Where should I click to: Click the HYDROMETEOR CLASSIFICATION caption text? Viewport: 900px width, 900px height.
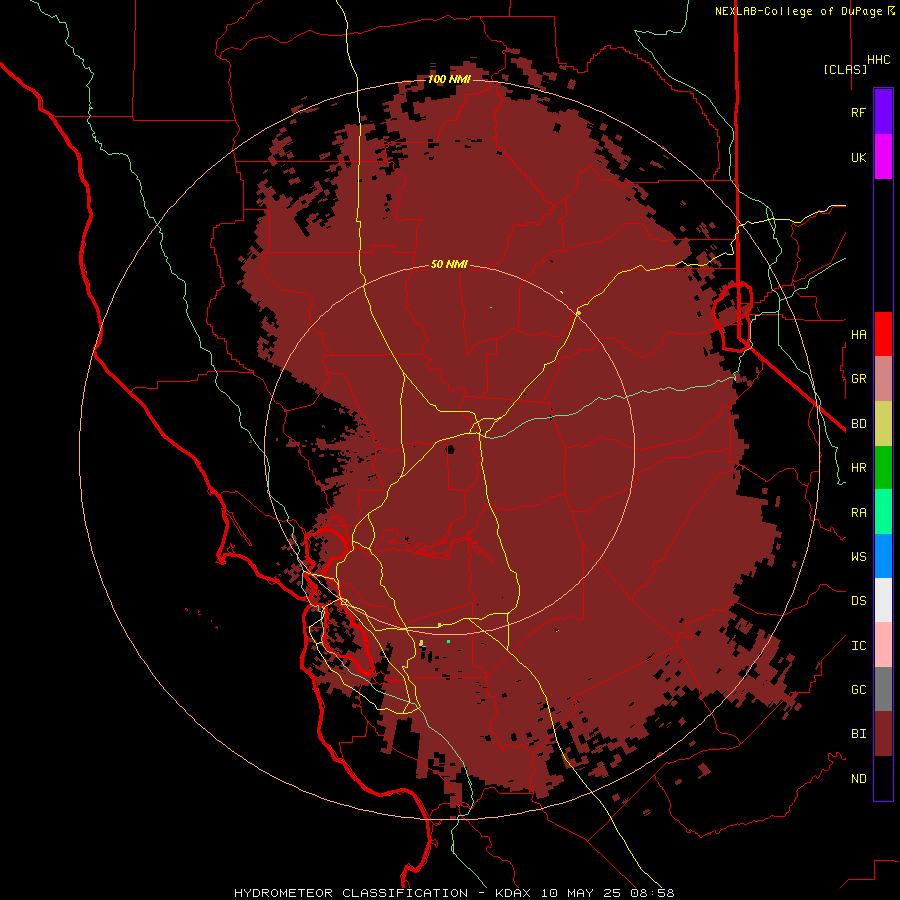[351, 893]
